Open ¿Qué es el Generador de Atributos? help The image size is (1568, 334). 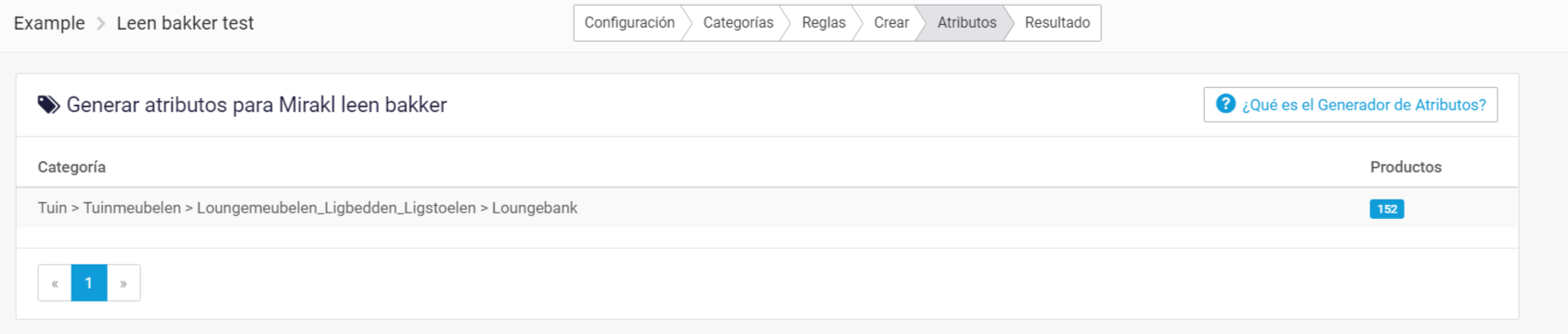[x=1351, y=105]
